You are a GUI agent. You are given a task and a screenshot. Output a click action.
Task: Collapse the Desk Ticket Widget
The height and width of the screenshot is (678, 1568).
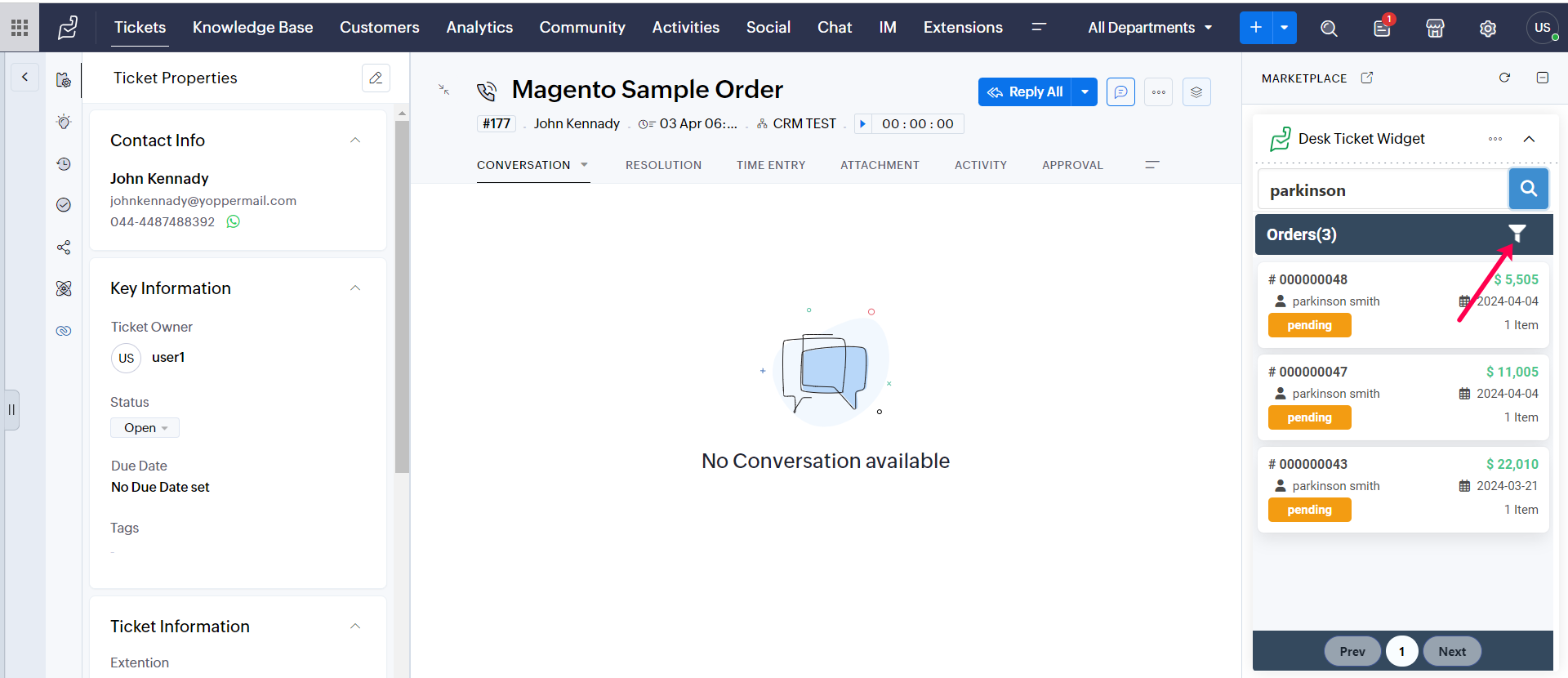pos(1529,139)
